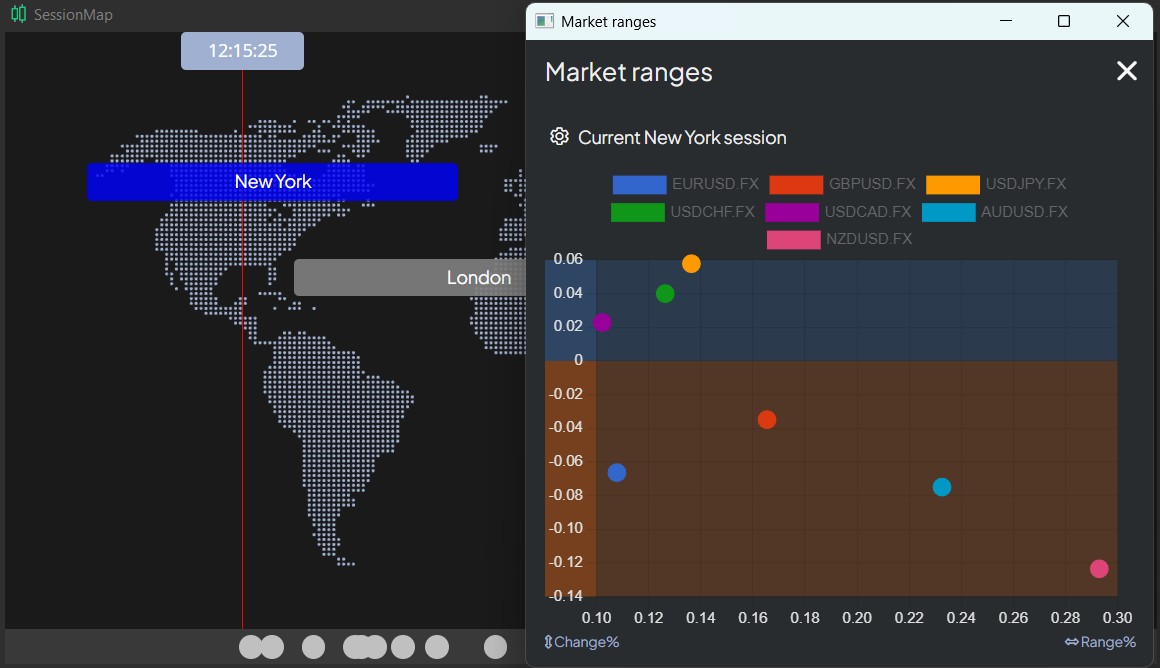Click Current New York session heading
Viewport: 1160px width, 668px height.
pyautogui.click(x=682, y=138)
